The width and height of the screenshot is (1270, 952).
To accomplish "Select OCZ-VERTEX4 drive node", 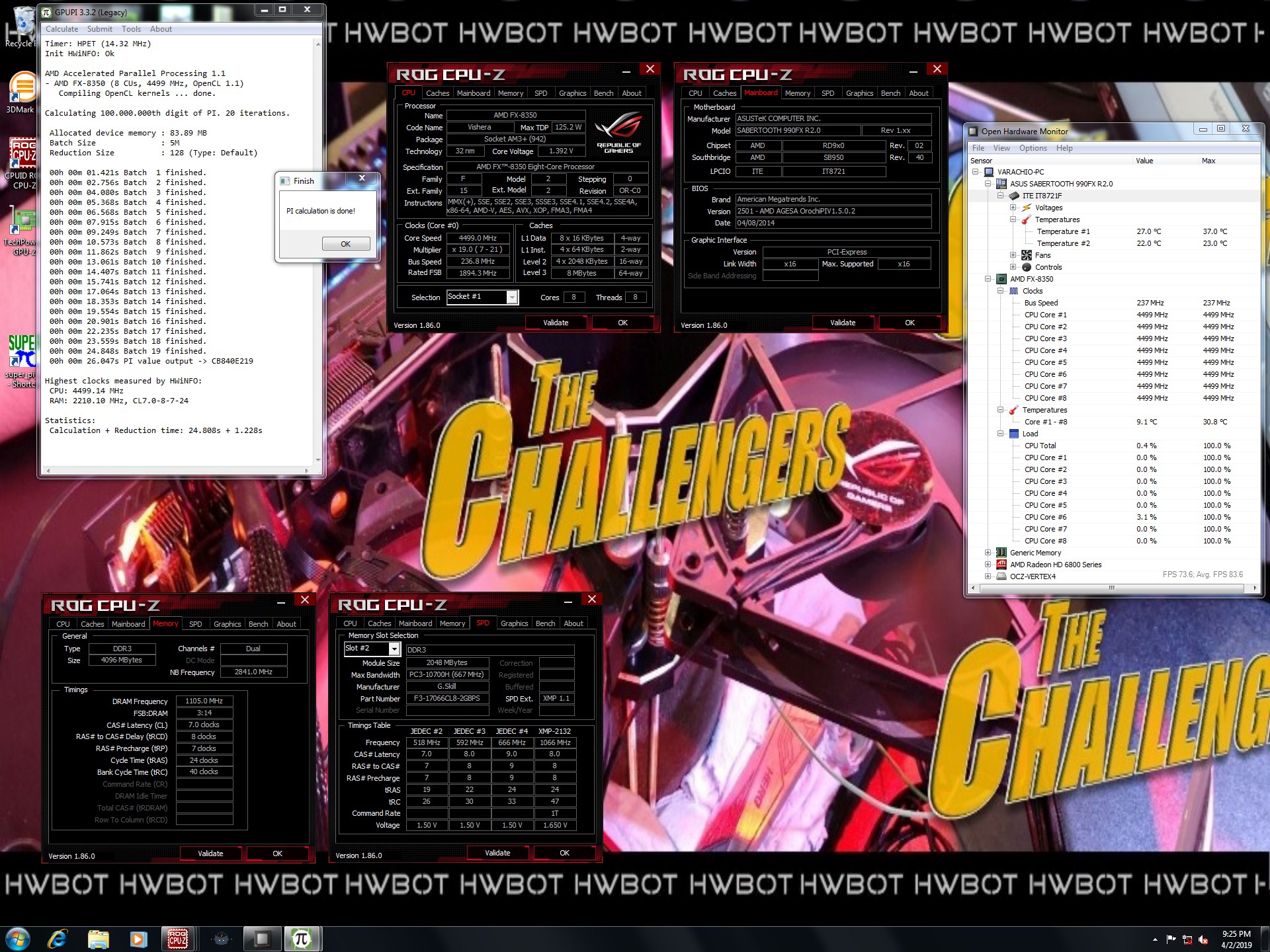I will pos(1033,576).
